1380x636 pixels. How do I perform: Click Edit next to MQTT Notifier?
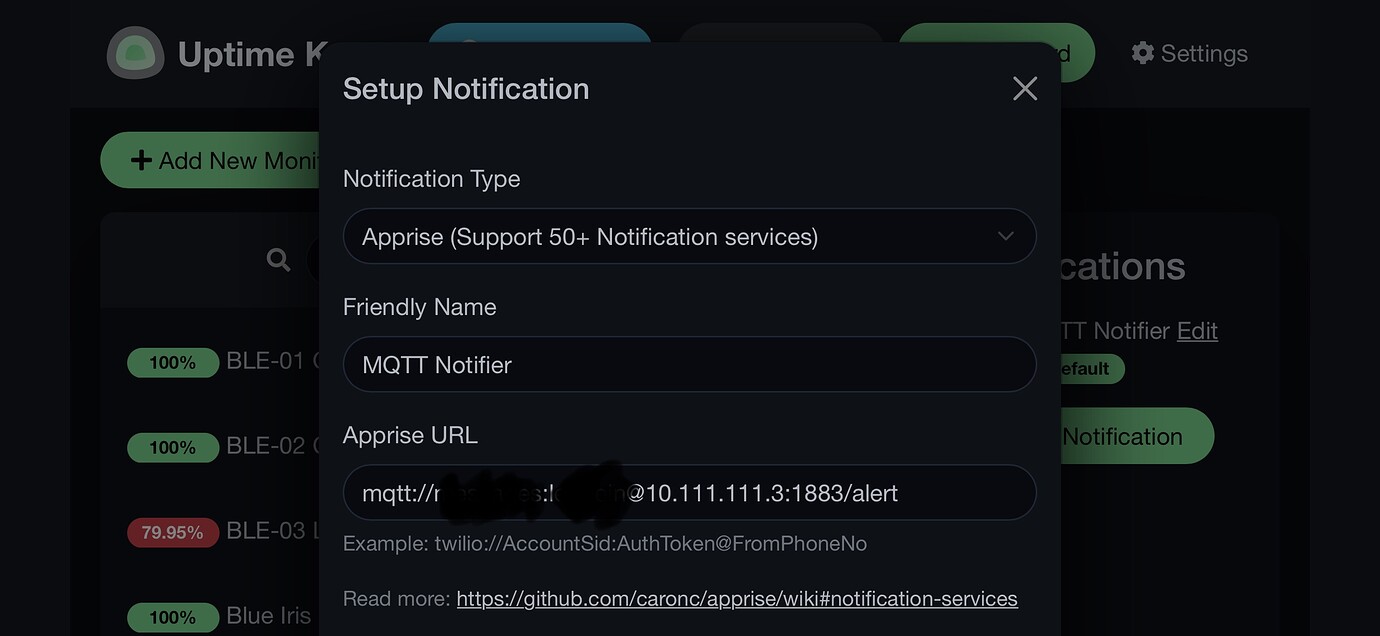coord(1197,330)
